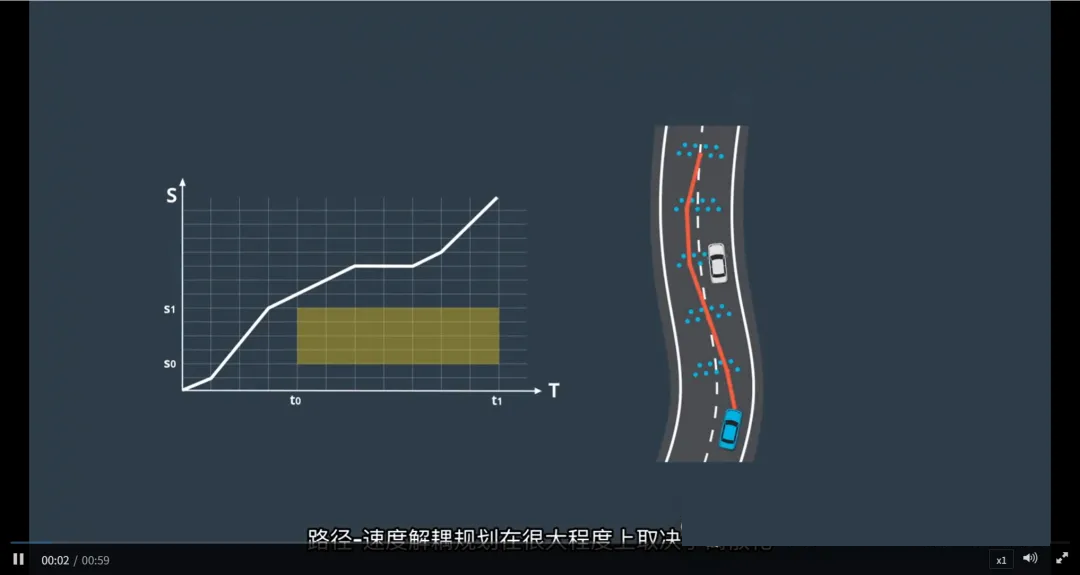Click the graph origin point

(x=183, y=389)
